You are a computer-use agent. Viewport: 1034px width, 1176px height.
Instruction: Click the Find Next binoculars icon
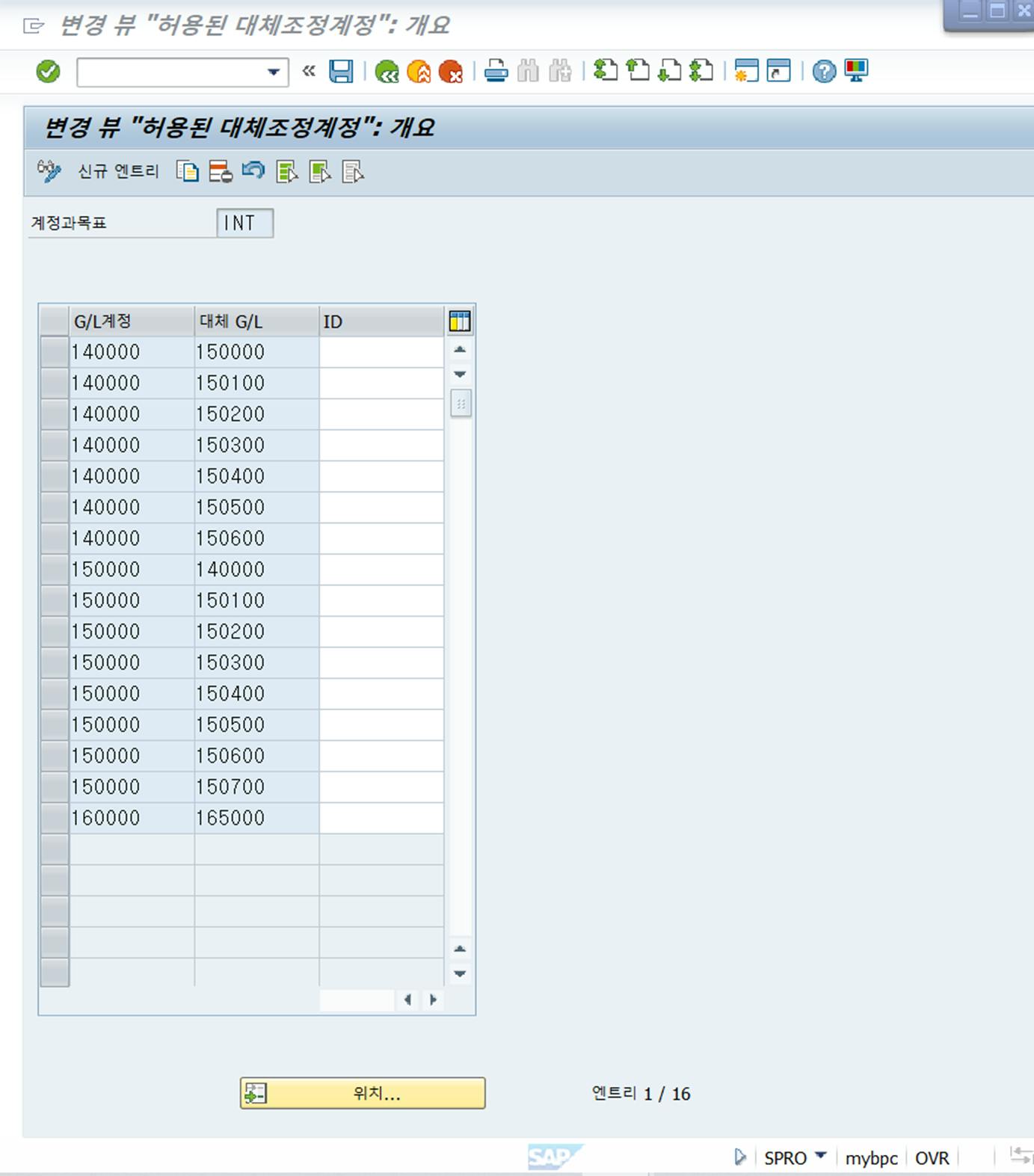tap(560, 72)
